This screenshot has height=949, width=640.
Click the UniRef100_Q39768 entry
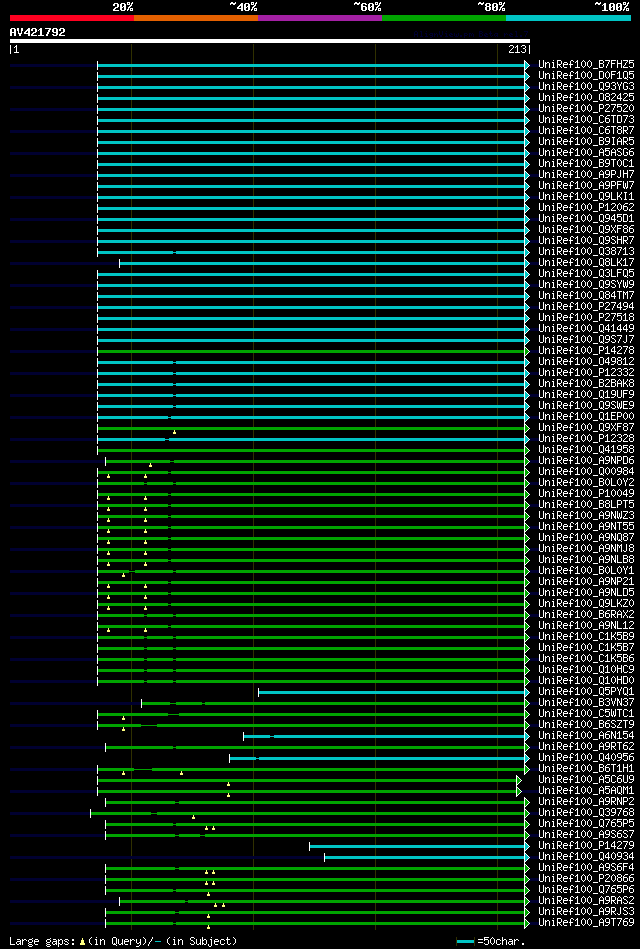tap(586, 812)
